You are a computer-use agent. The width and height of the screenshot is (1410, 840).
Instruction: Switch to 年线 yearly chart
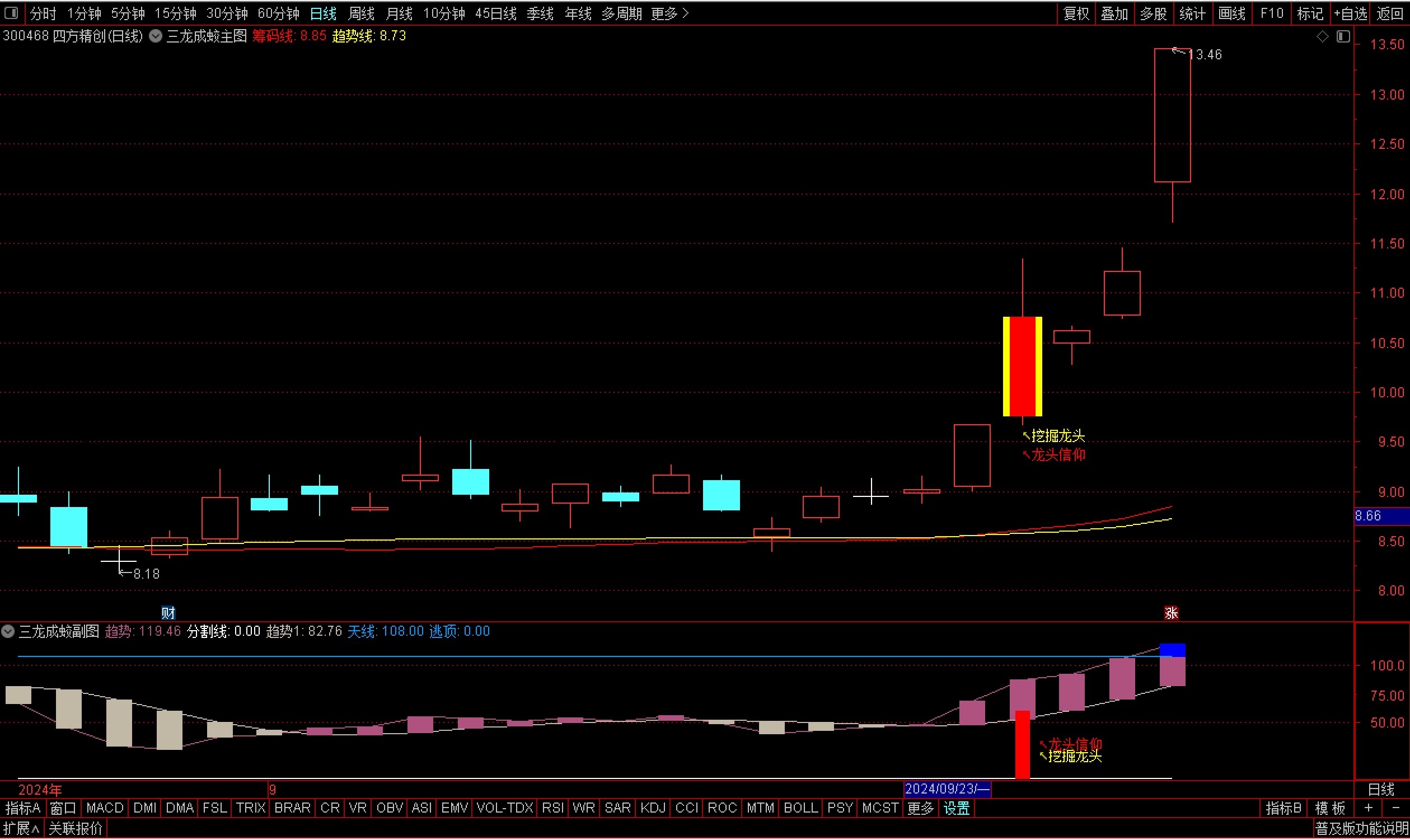[578, 13]
